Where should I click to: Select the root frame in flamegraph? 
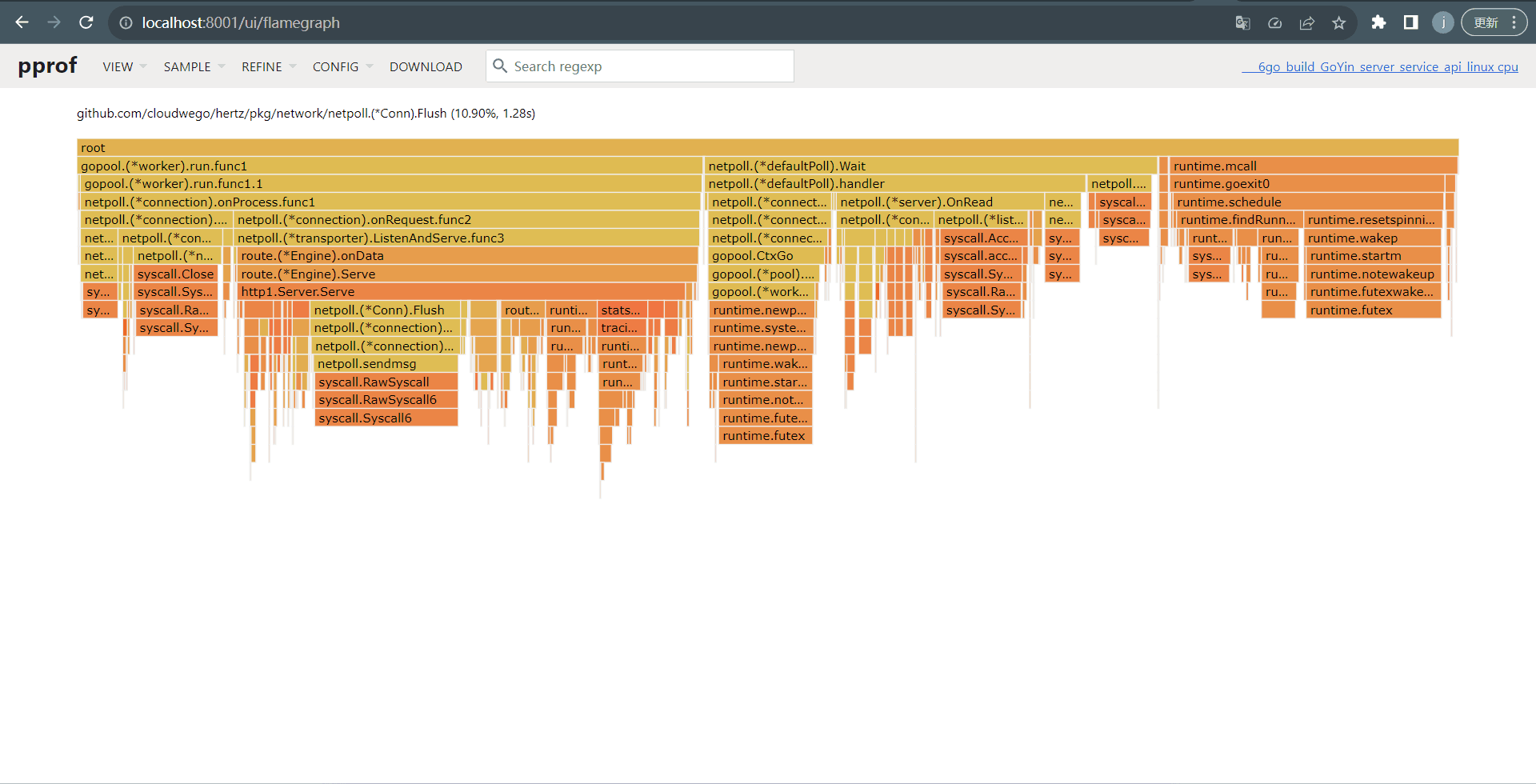[767, 147]
